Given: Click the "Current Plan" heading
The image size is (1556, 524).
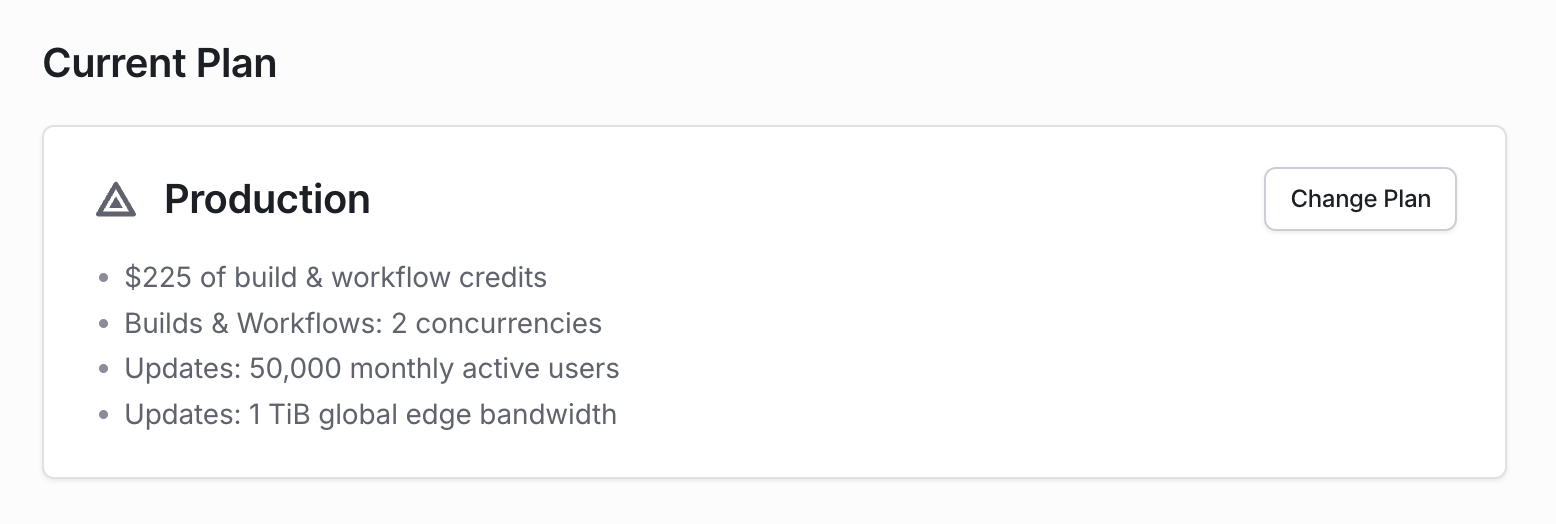Looking at the screenshot, I should tap(160, 64).
